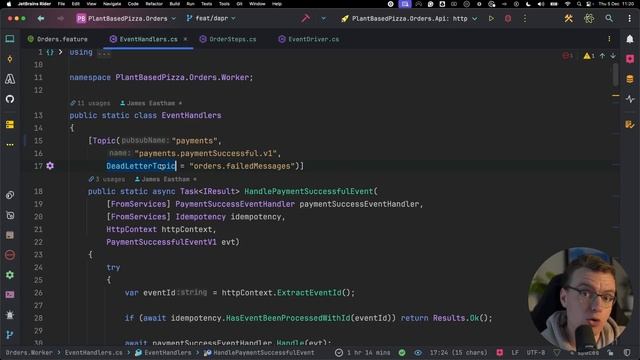The height and width of the screenshot is (360, 640).
Task: Click James Eastham author lens above class
Action: tap(151, 103)
